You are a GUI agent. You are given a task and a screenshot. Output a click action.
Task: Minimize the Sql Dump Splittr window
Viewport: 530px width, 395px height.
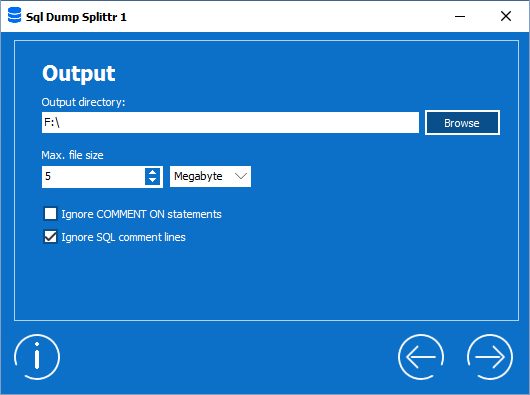460,16
